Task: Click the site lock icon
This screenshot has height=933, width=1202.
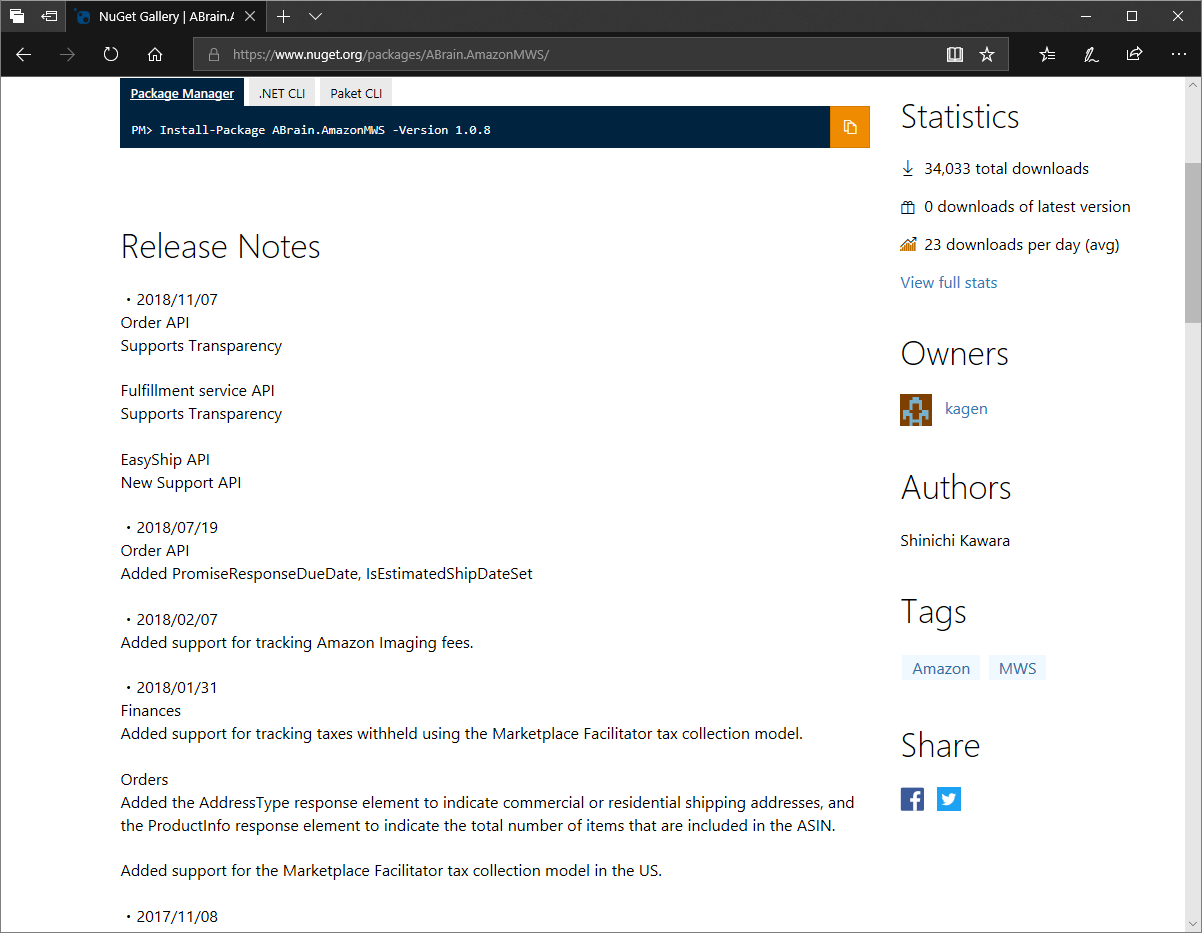Action: (213, 55)
